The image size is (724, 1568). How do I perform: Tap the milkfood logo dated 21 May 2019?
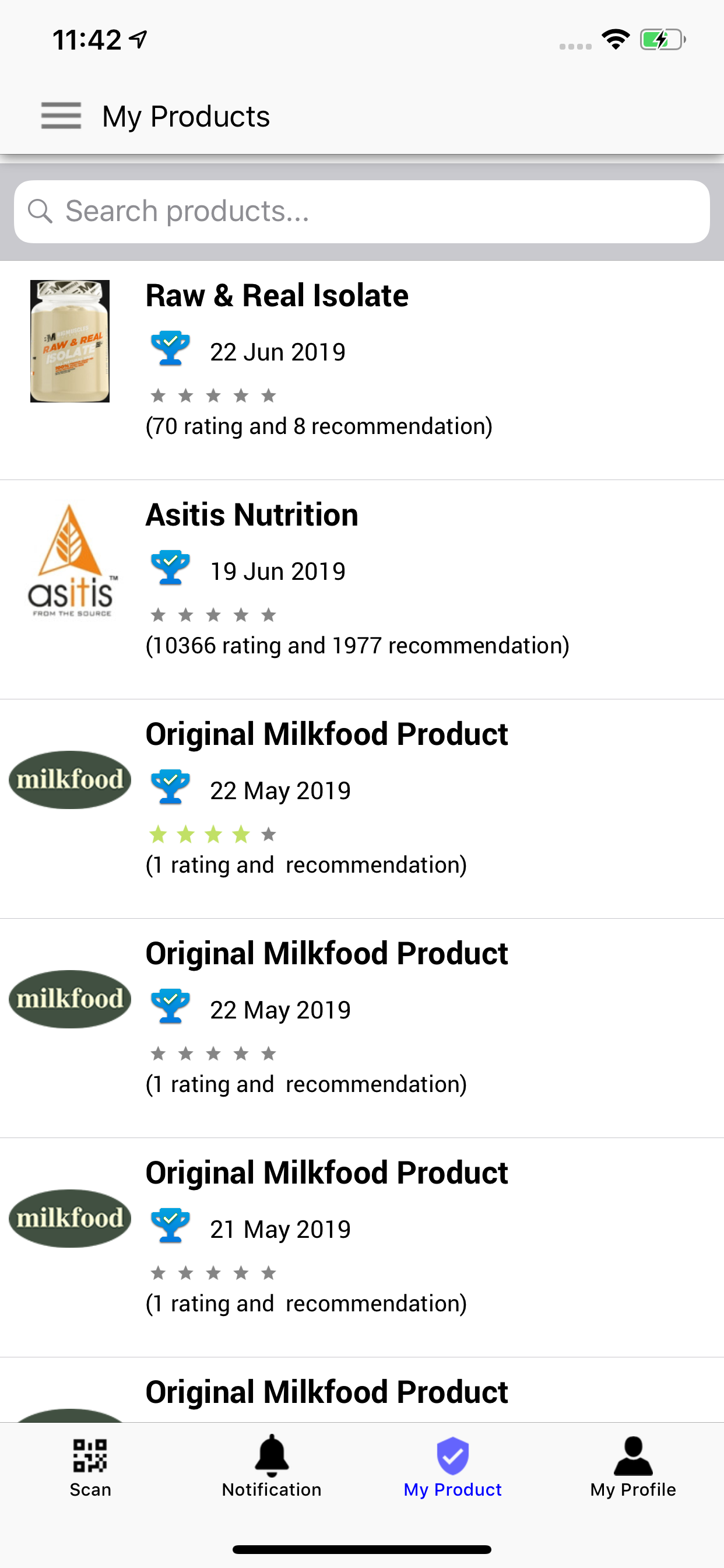(x=70, y=1218)
